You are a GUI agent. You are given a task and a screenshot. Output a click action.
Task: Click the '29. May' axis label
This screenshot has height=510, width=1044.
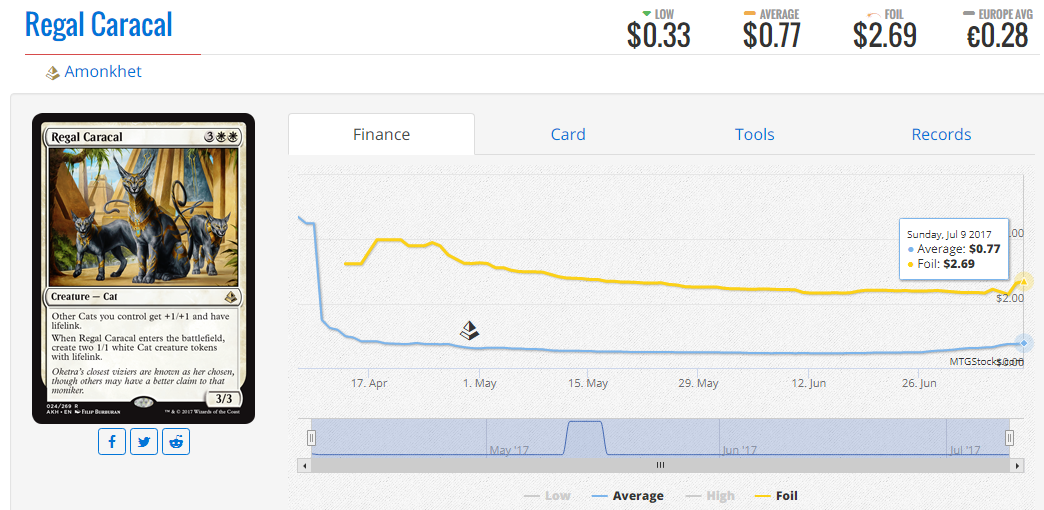pyautogui.click(x=699, y=384)
